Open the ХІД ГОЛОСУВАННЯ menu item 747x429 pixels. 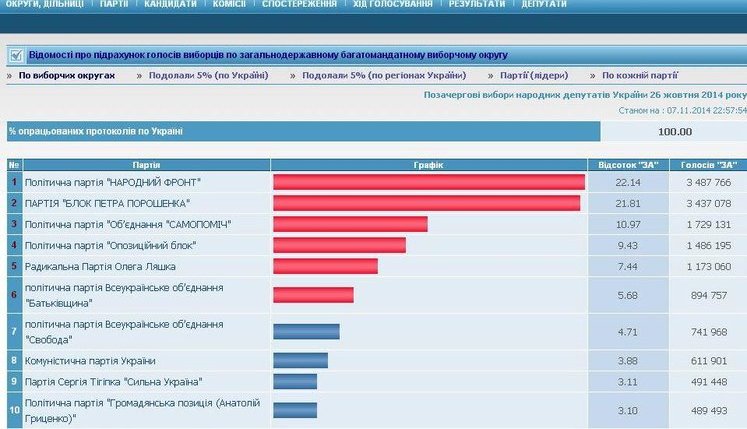393,4
